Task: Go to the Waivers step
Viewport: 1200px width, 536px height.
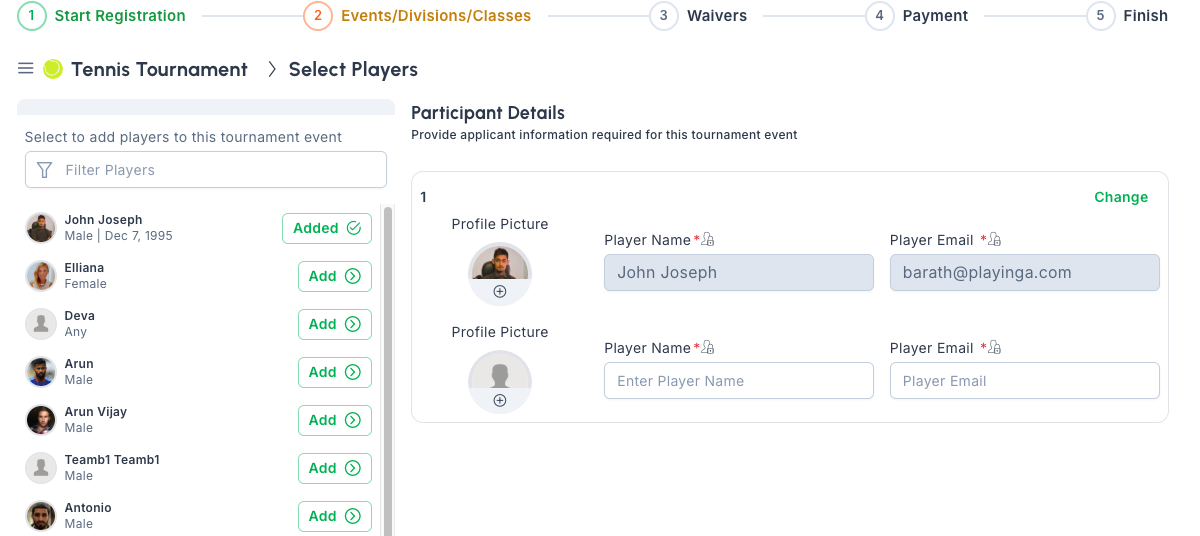Action: coord(698,16)
